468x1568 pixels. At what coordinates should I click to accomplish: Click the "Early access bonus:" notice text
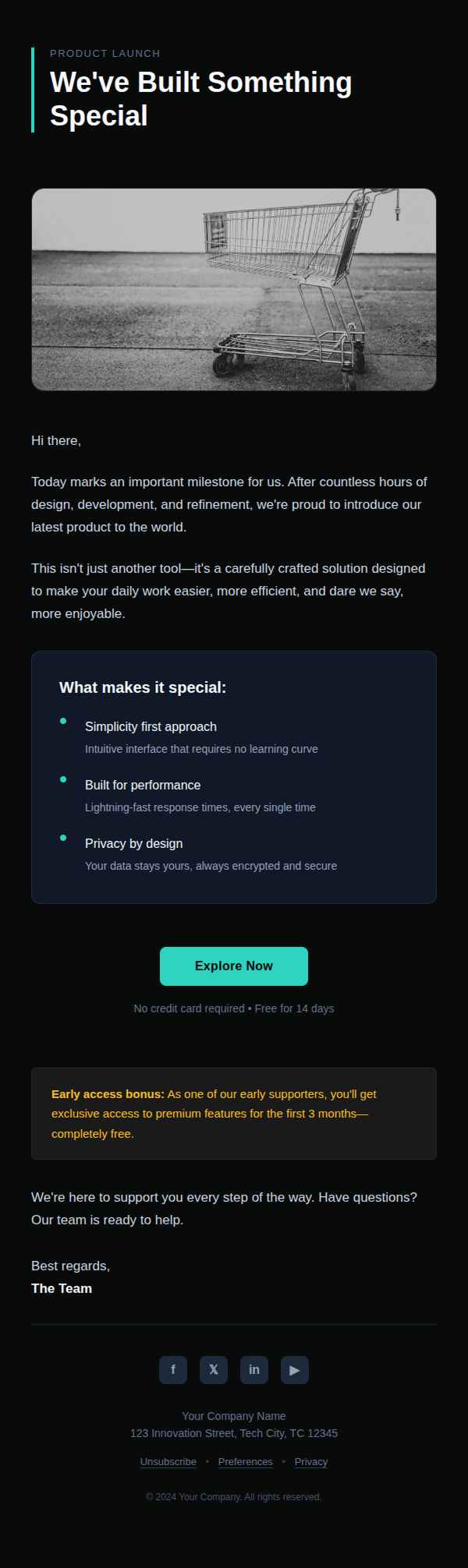tap(108, 1094)
